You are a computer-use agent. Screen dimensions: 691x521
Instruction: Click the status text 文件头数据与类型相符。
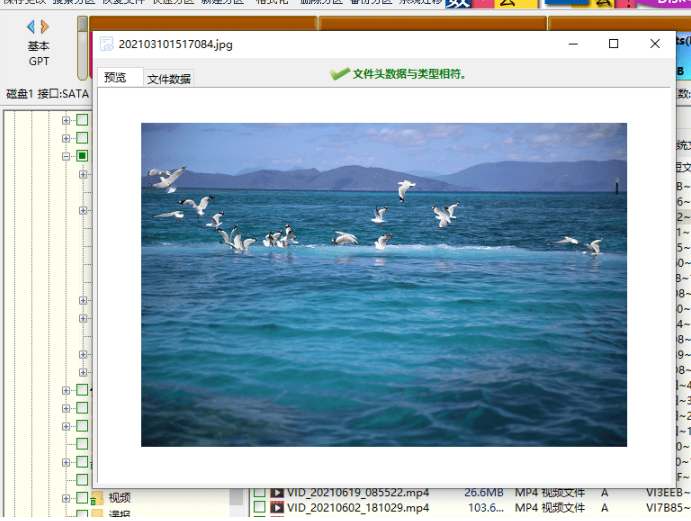coord(409,74)
